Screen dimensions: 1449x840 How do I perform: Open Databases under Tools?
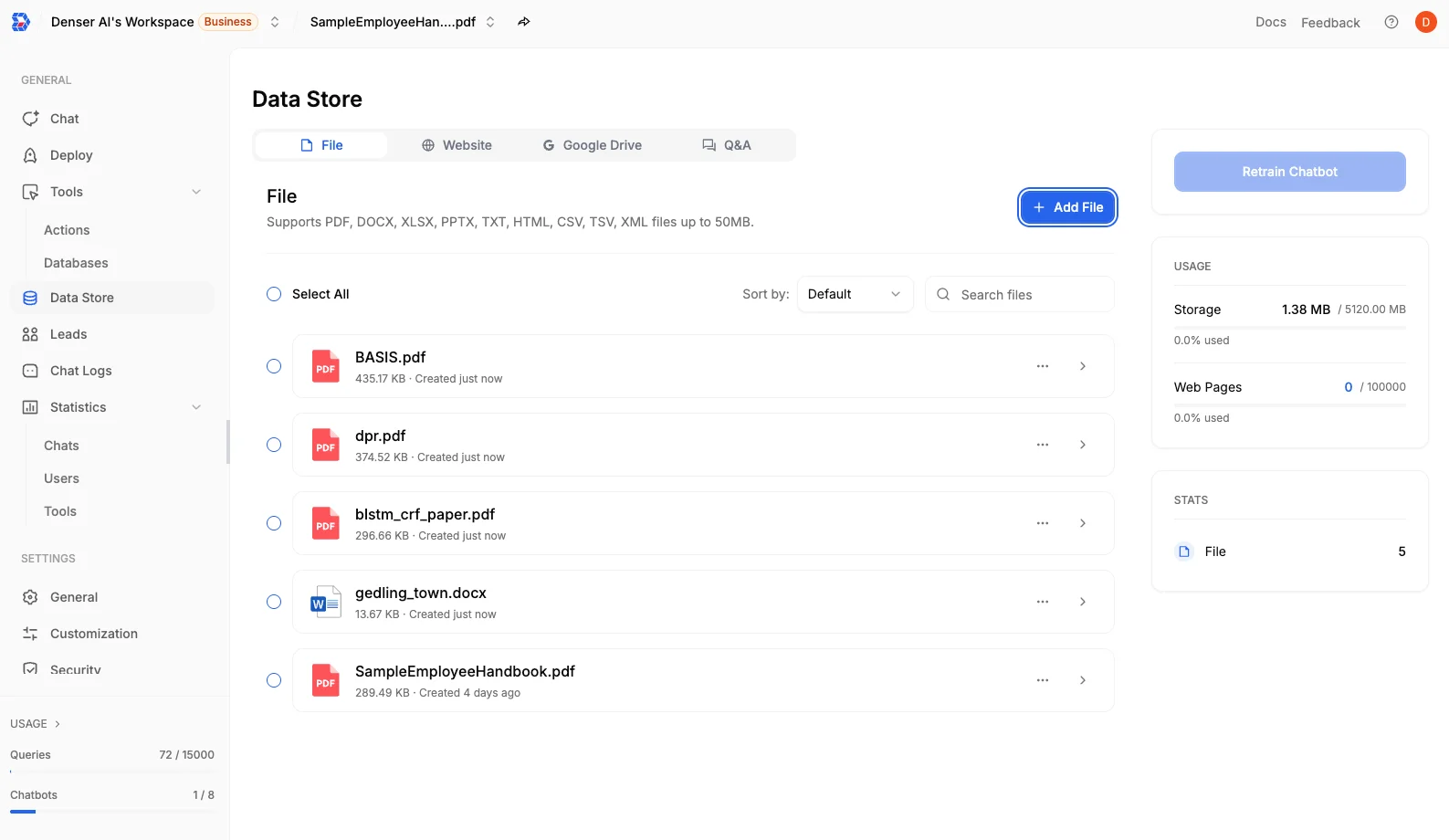click(76, 263)
